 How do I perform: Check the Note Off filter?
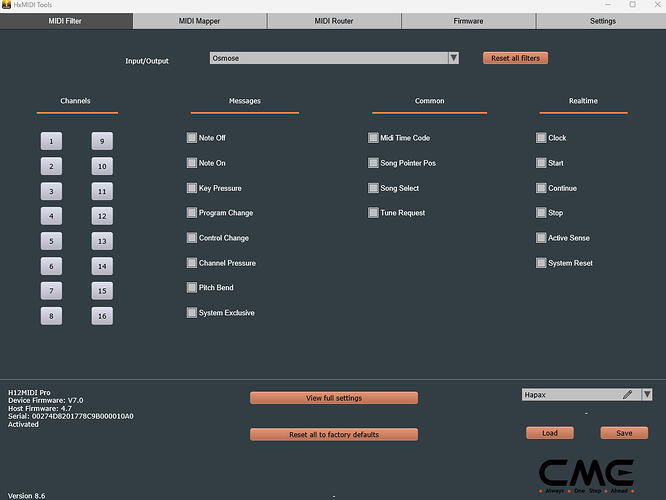pos(192,138)
